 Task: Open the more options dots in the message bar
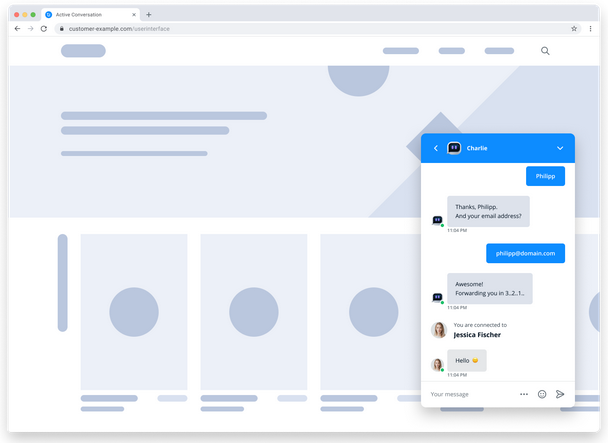[x=524, y=394]
